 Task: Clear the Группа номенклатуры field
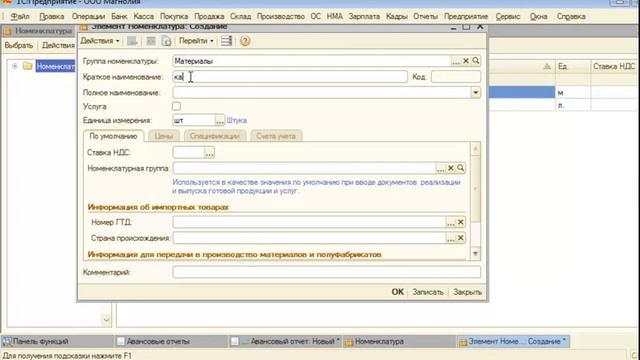tap(466, 61)
